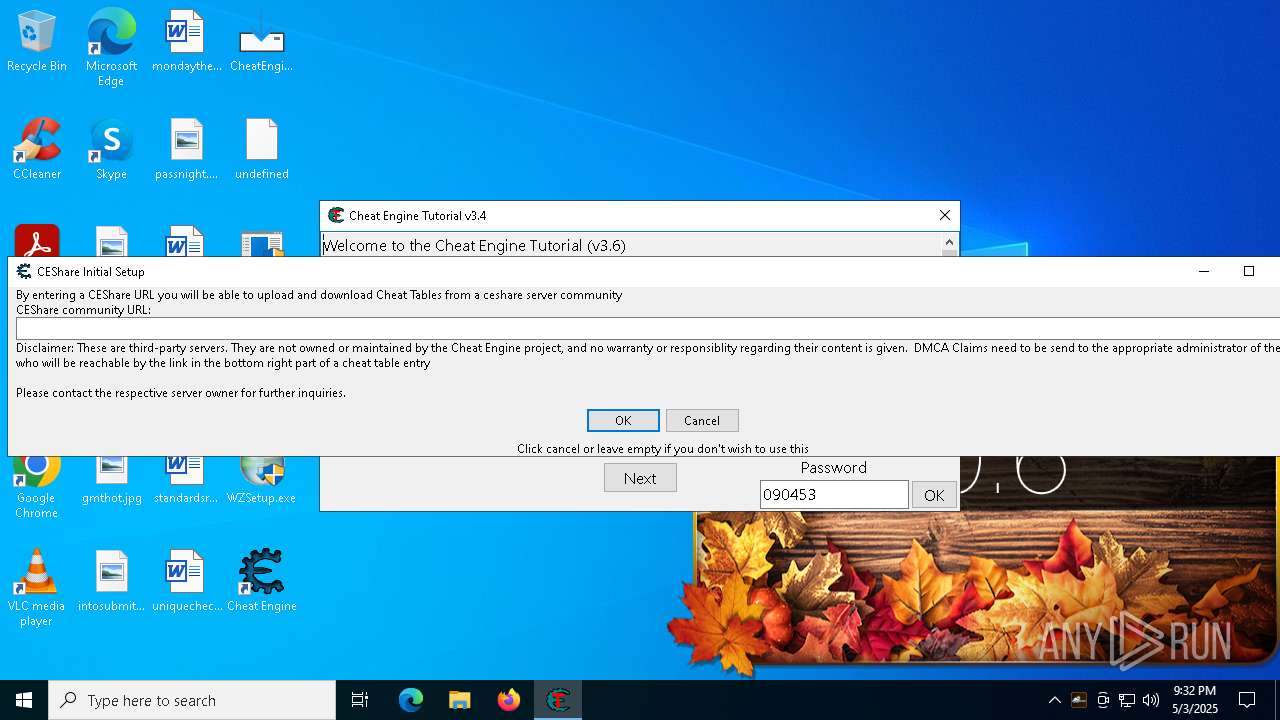Open Skype desktop shortcut

pos(111,149)
